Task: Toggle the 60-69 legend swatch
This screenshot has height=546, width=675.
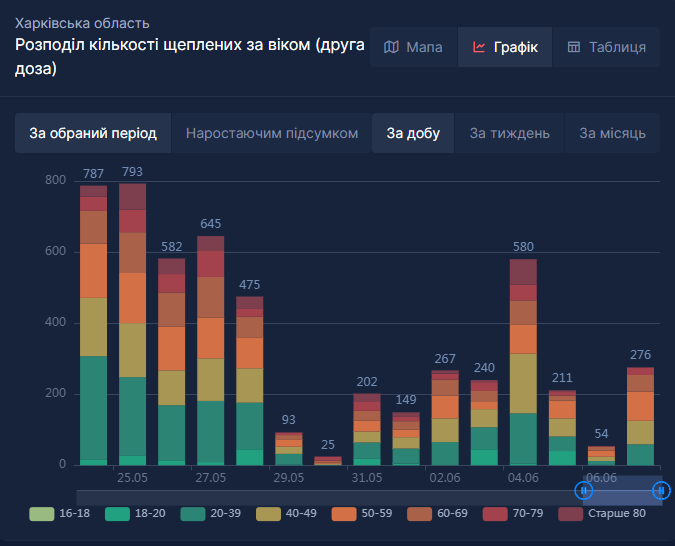Action: (x=443, y=514)
